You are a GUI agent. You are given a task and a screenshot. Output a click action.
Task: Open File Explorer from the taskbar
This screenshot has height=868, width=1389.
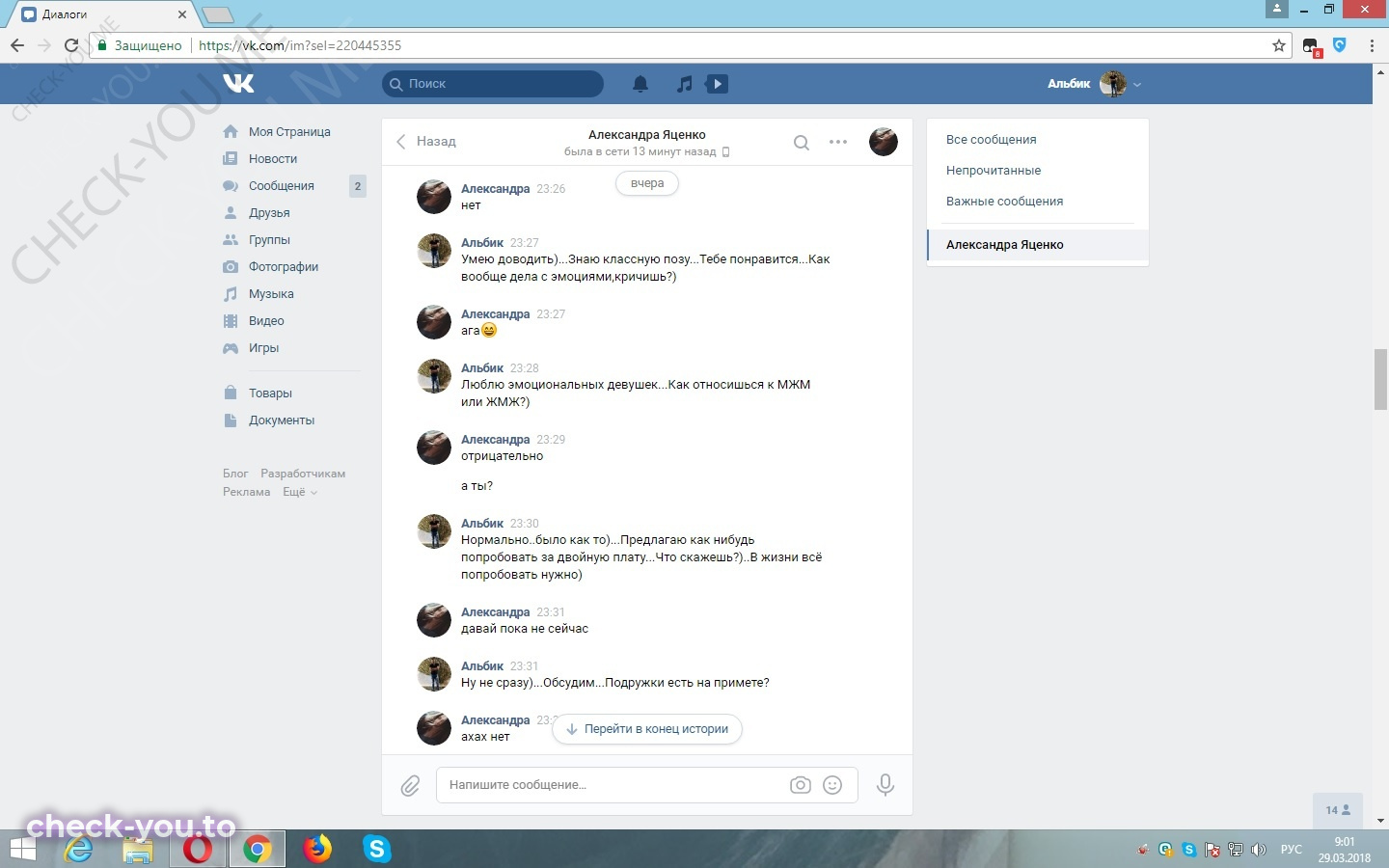(x=138, y=849)
